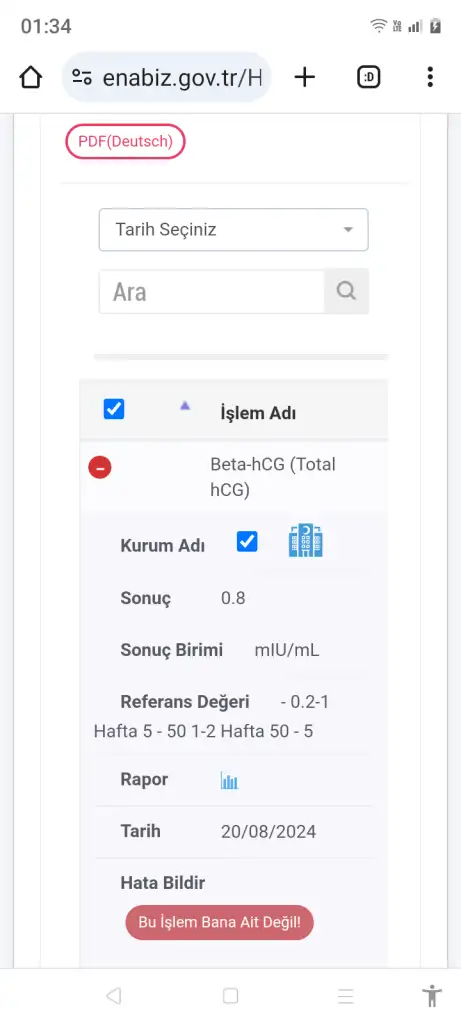This screenshot has width=461, height=1024.
Task: Tap the browser home icon
Action: [31, 78]
